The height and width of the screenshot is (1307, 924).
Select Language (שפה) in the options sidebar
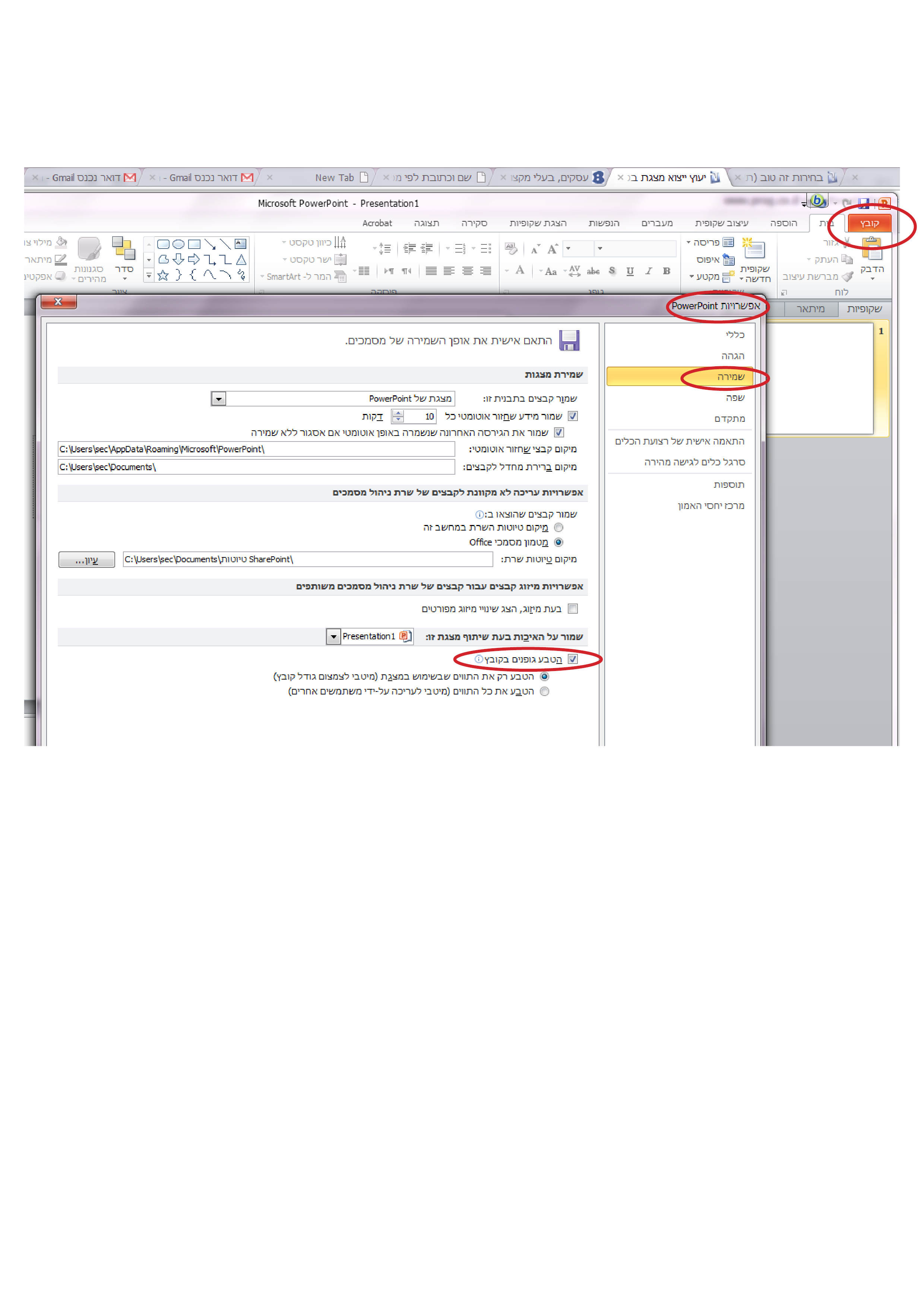point(734,397)
